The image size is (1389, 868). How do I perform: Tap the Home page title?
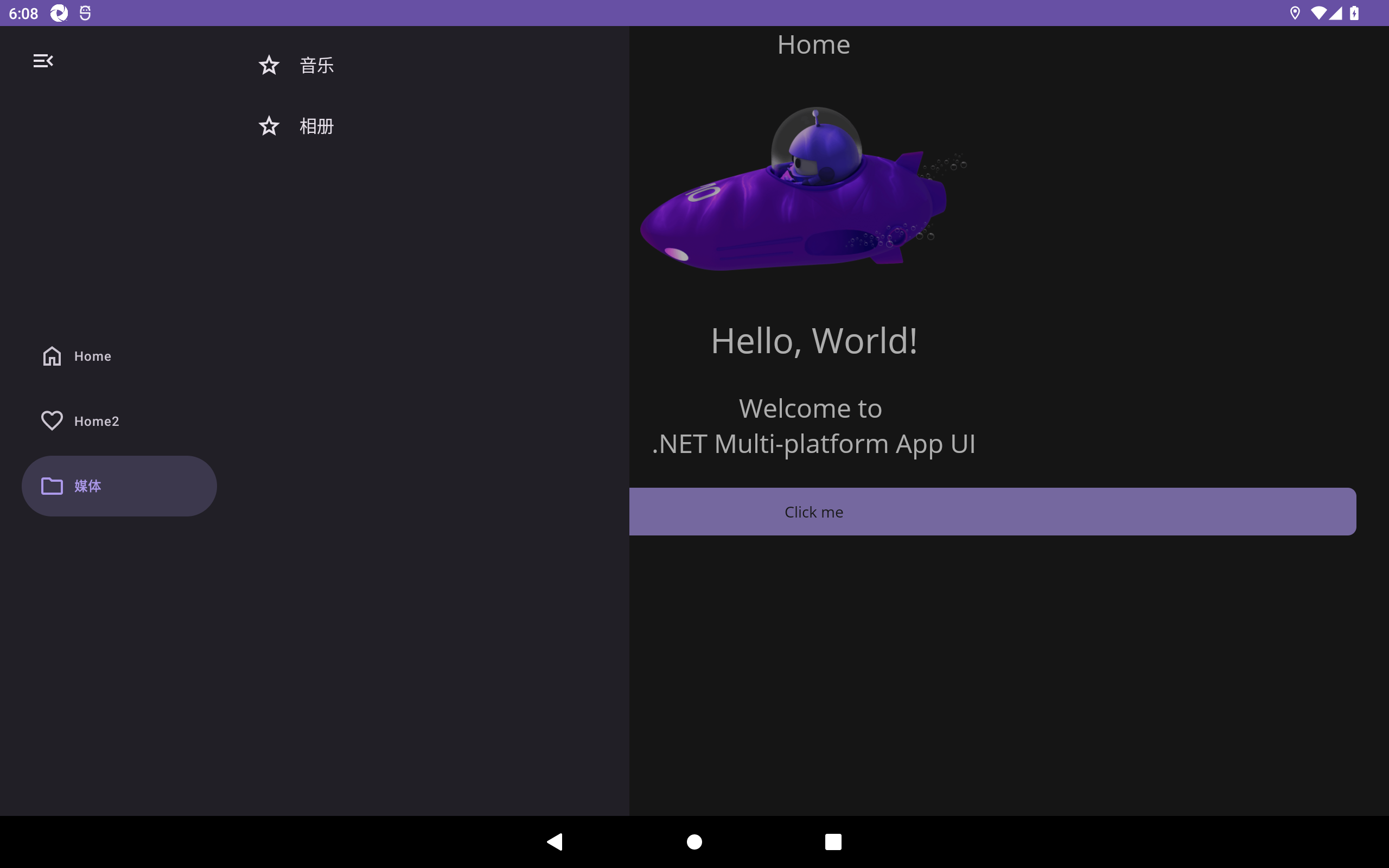coord(814,45)
